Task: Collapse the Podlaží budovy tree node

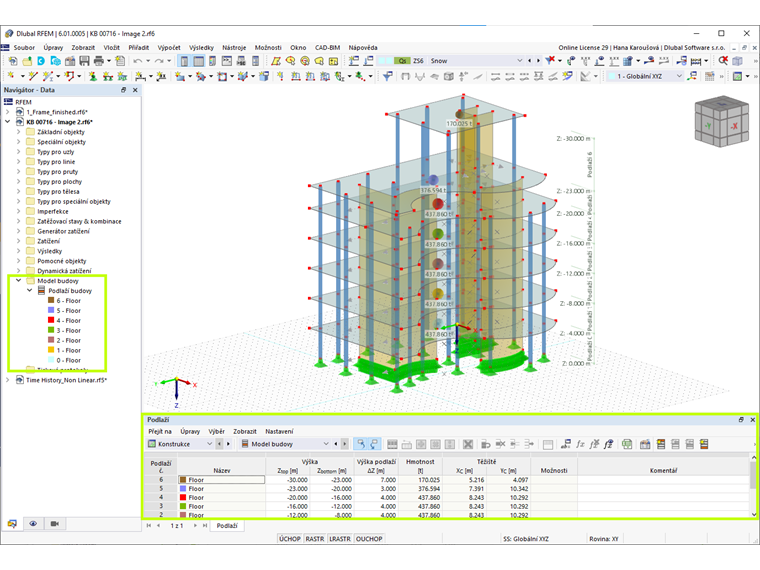Action: pos(30,291)
